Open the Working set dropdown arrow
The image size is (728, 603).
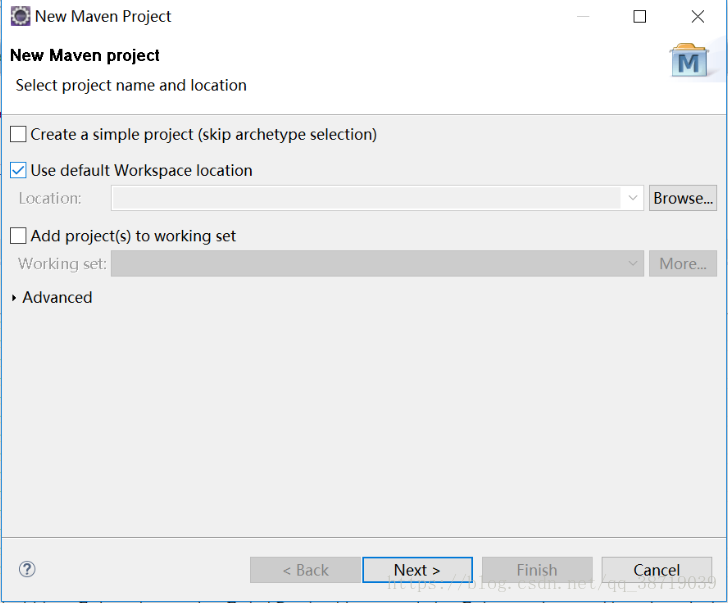633,264
